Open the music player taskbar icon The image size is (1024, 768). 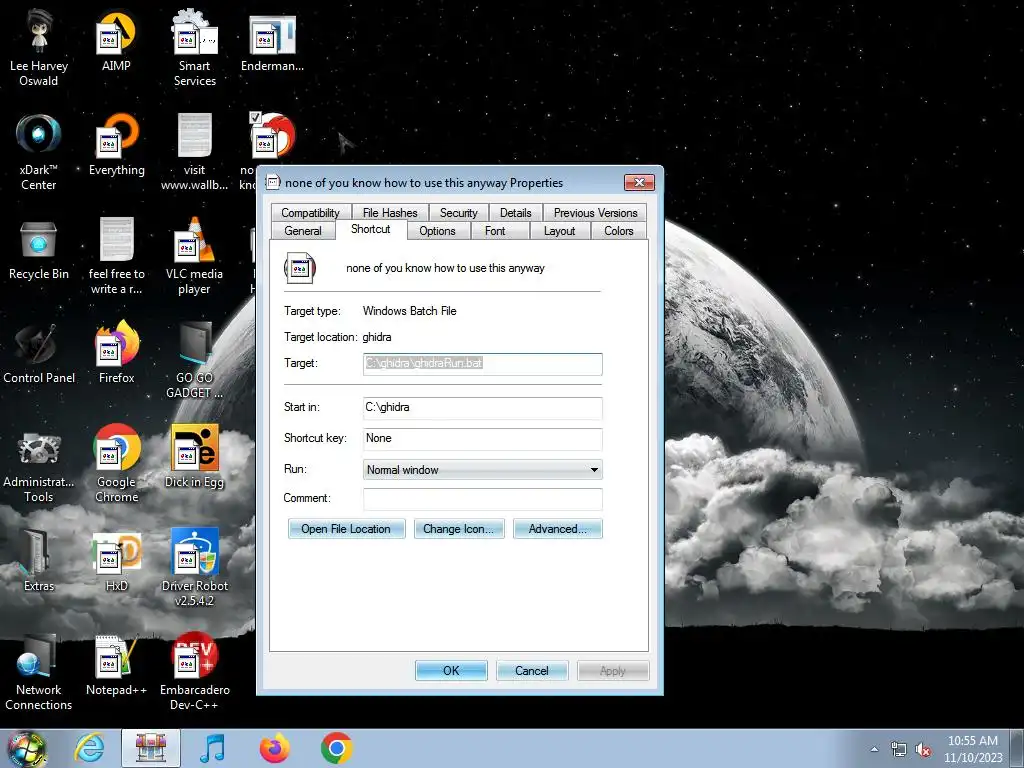[x=212, y=748]
